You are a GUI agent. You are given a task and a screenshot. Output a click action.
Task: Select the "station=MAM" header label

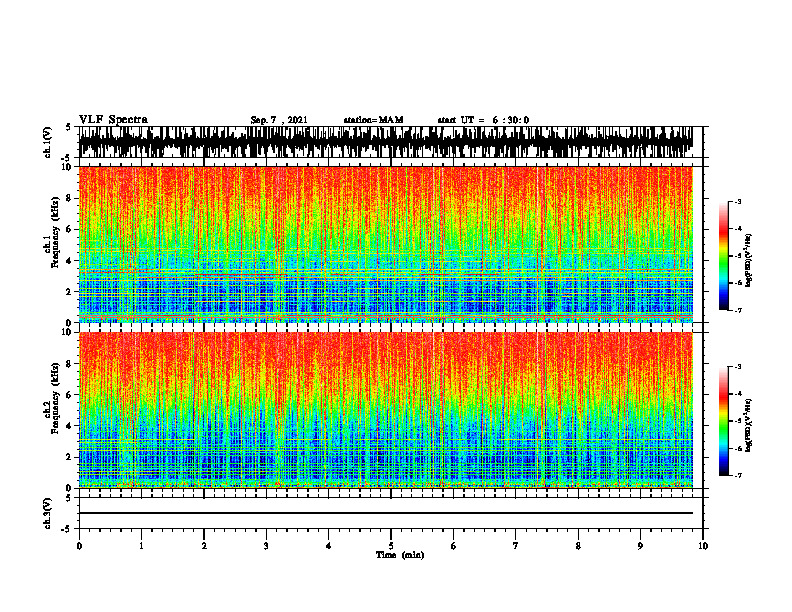click(374, 120)
